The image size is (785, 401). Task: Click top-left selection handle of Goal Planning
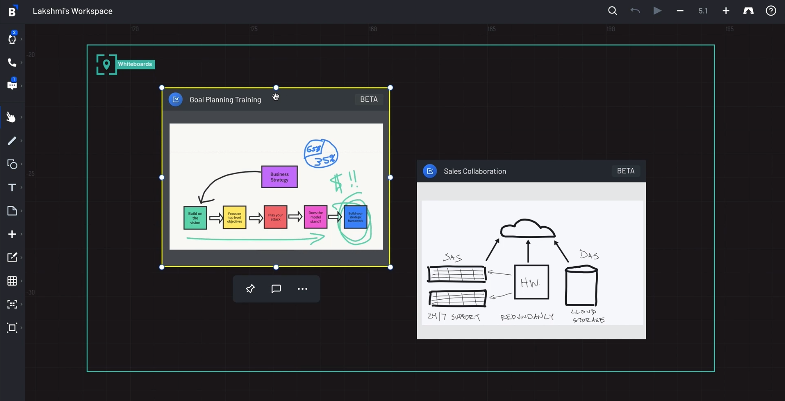(162, 88)
